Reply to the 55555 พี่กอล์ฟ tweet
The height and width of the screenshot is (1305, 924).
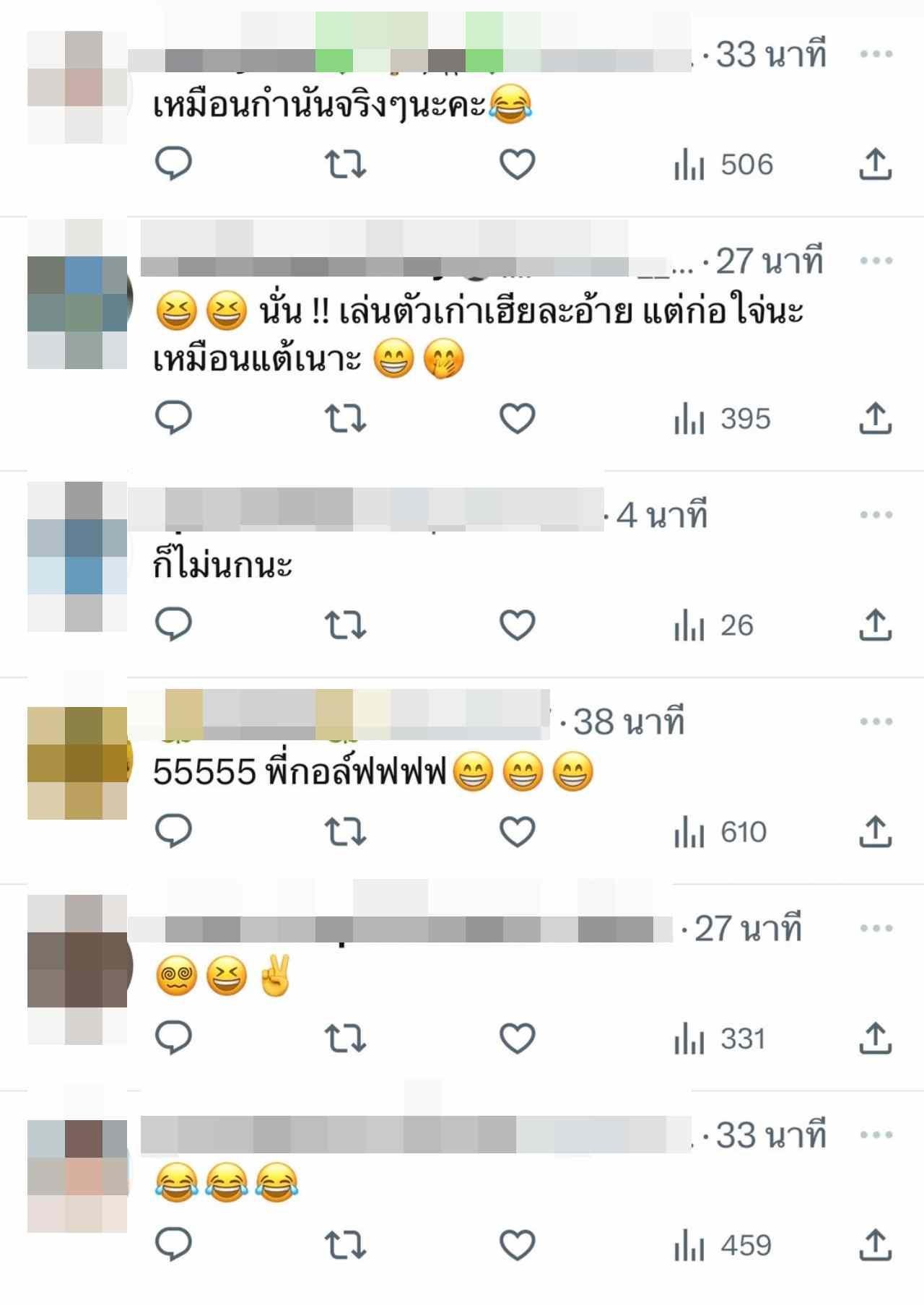click(173, 831)
